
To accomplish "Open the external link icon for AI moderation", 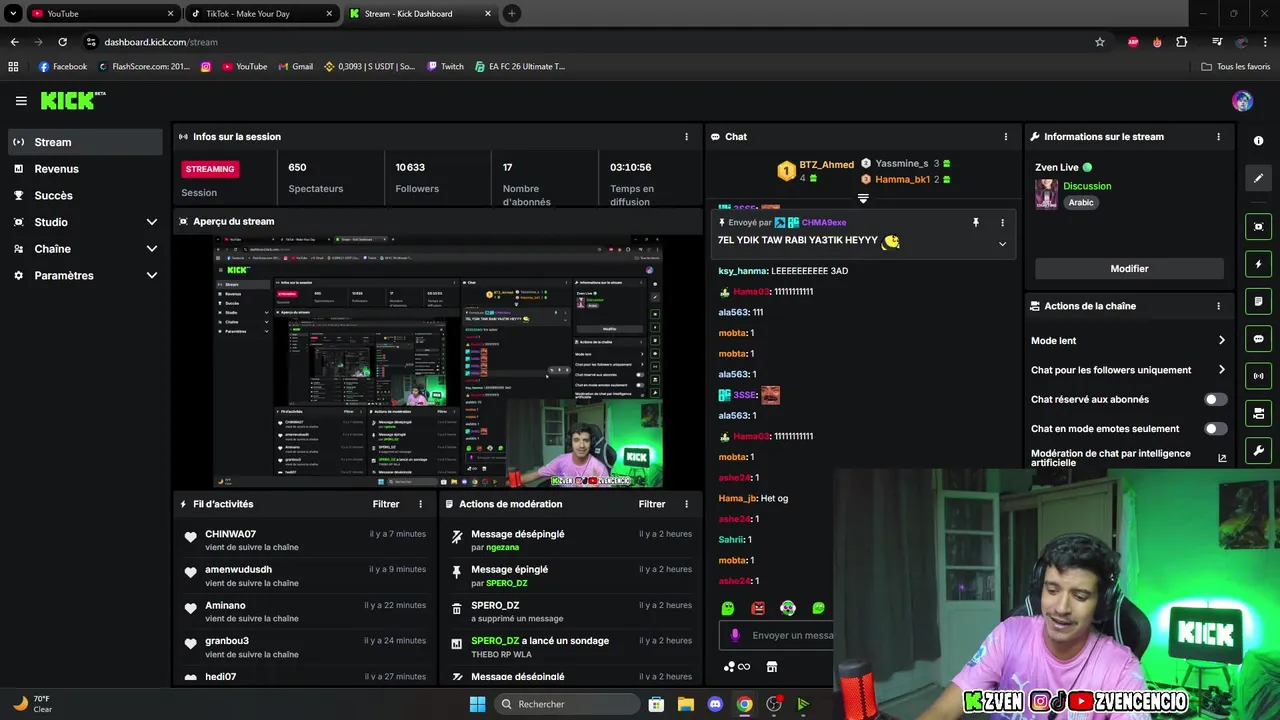I will [x=1222, y=458].
